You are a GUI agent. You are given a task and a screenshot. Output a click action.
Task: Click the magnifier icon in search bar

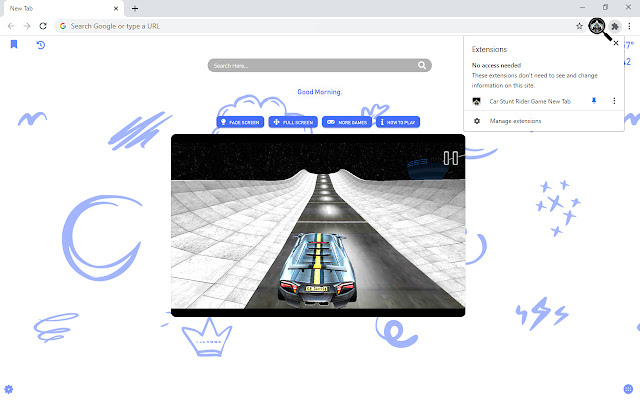pyautogui.click(x=423, y=66)
